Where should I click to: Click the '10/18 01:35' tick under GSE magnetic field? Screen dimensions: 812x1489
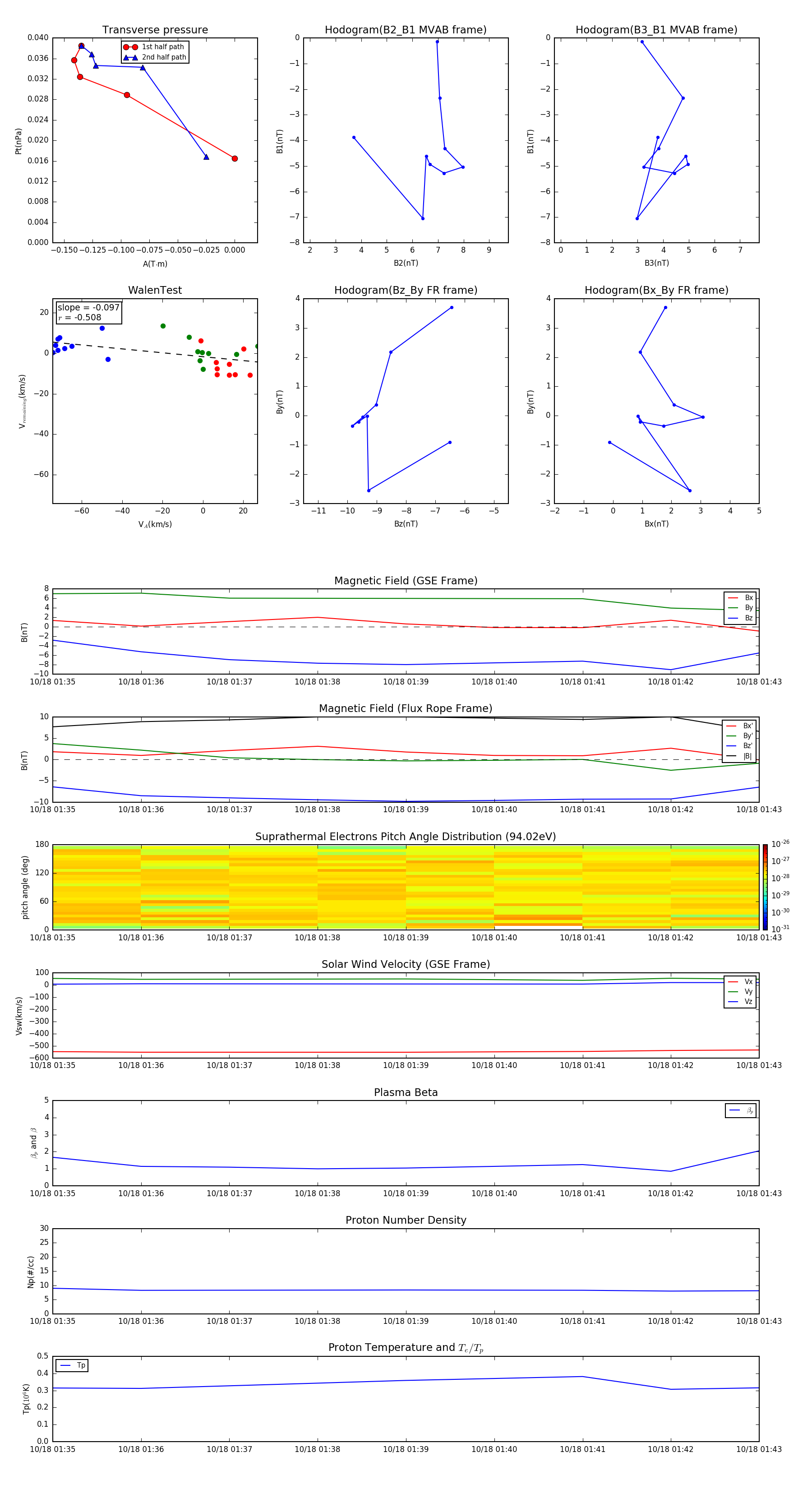(x=53, y=681)
